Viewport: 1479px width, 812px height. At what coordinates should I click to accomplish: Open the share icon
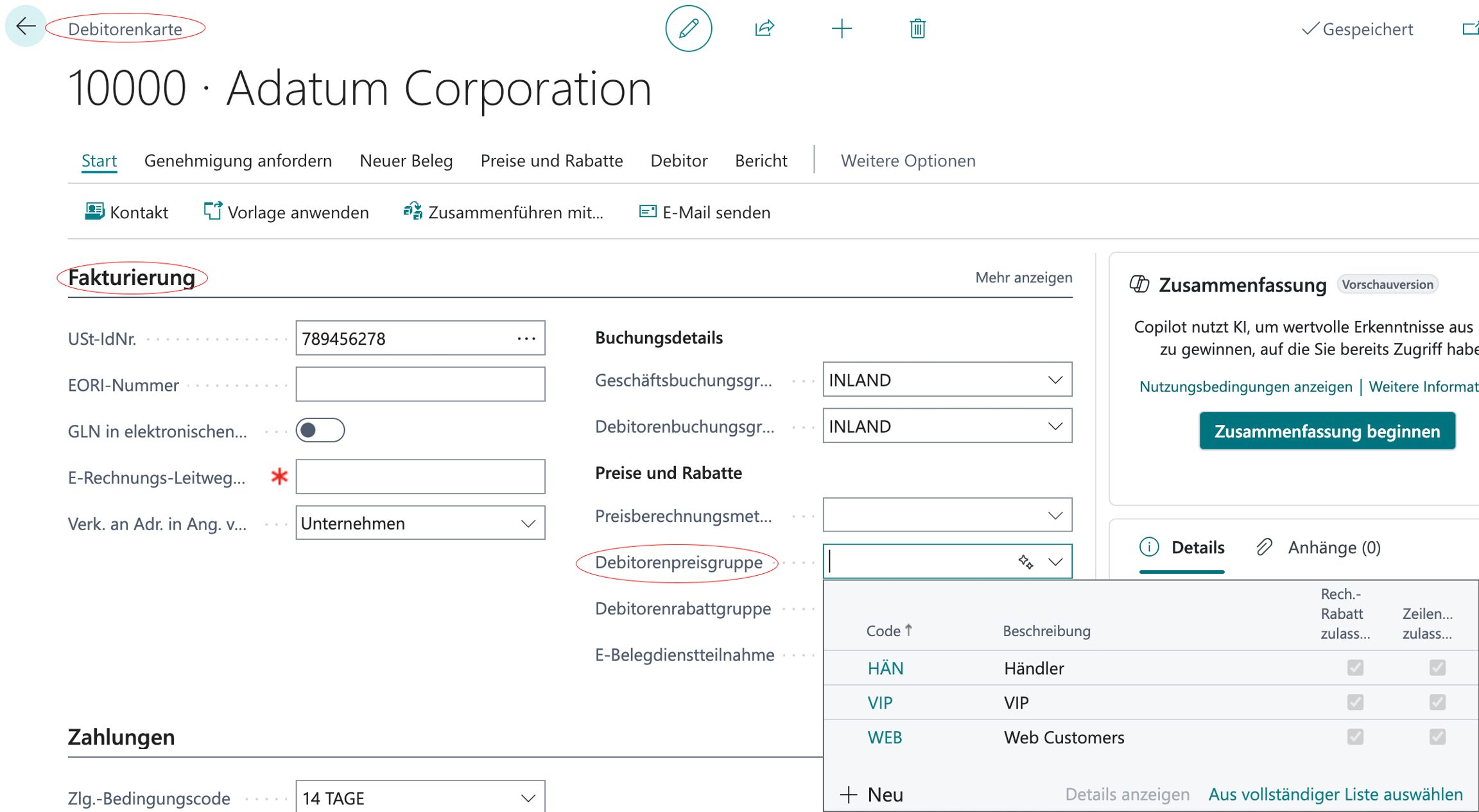click(x=765, y=29)
